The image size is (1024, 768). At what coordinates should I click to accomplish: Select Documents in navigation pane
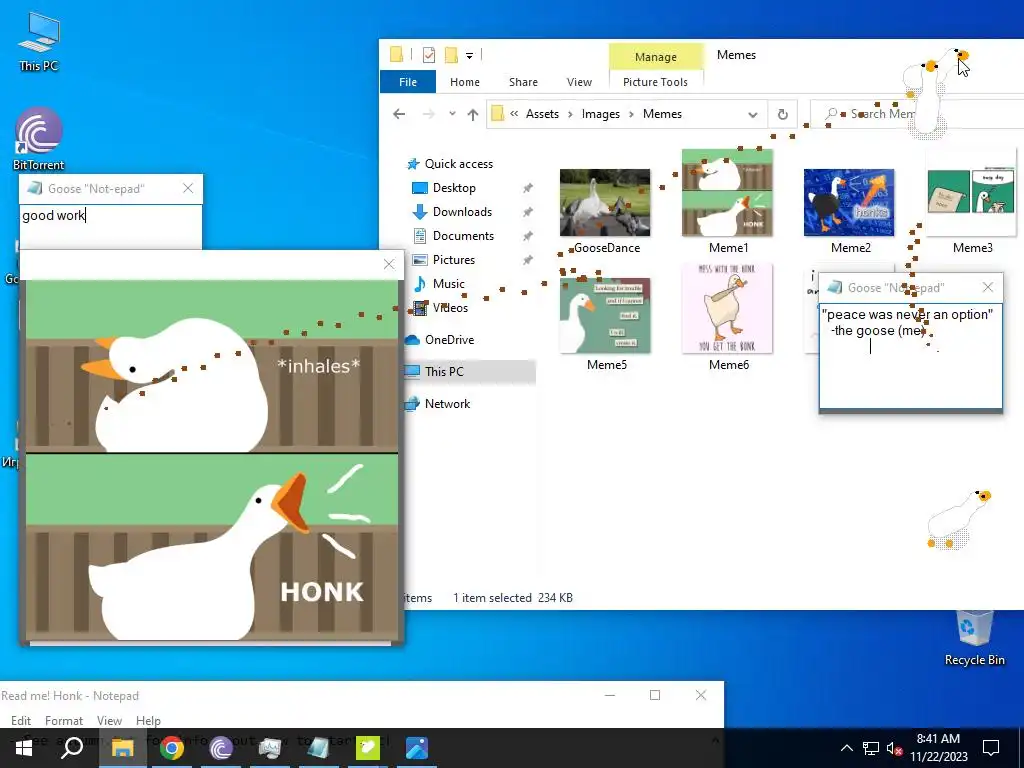pyautogui.click(x=463, y=236)
